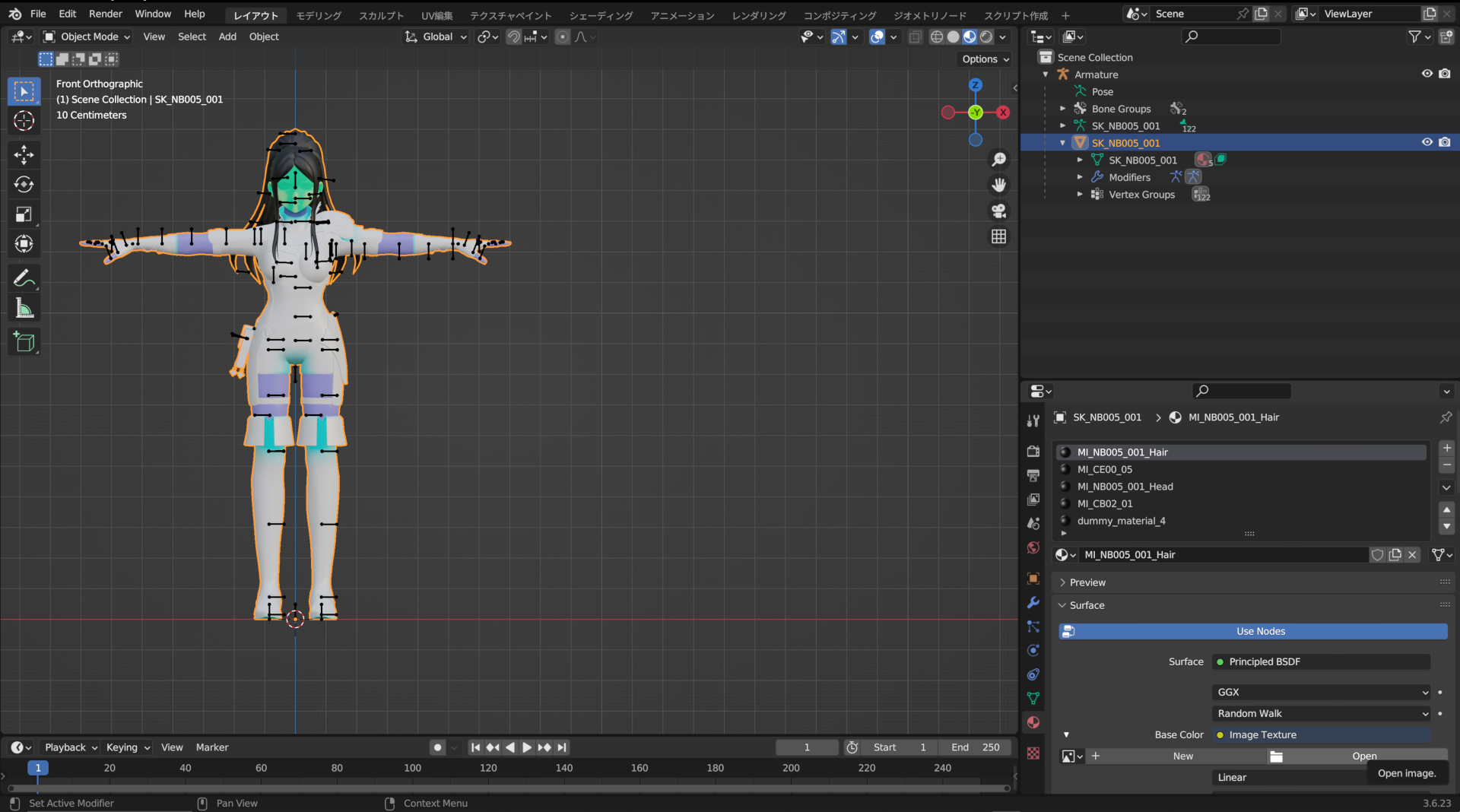Click the Select Box tool

click(x=24, y=91)
